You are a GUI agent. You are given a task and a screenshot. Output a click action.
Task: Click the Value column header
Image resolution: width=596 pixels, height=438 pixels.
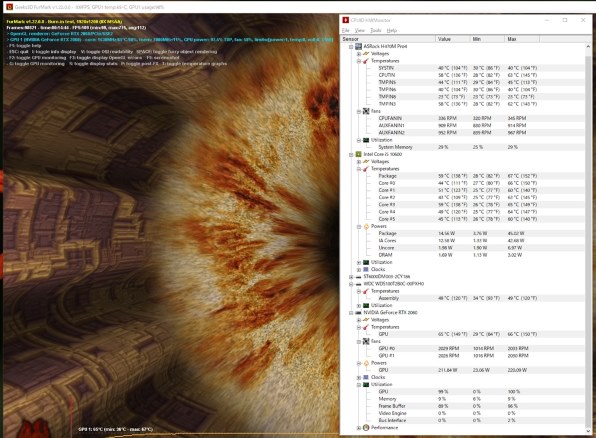click(452, 39)
